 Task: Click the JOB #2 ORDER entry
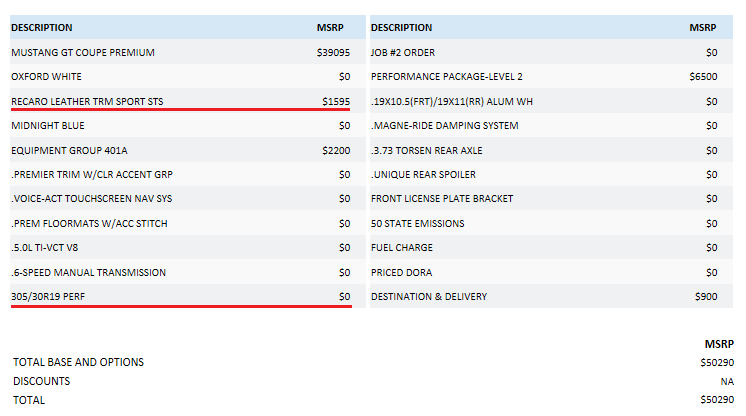(x=403, y=52)
